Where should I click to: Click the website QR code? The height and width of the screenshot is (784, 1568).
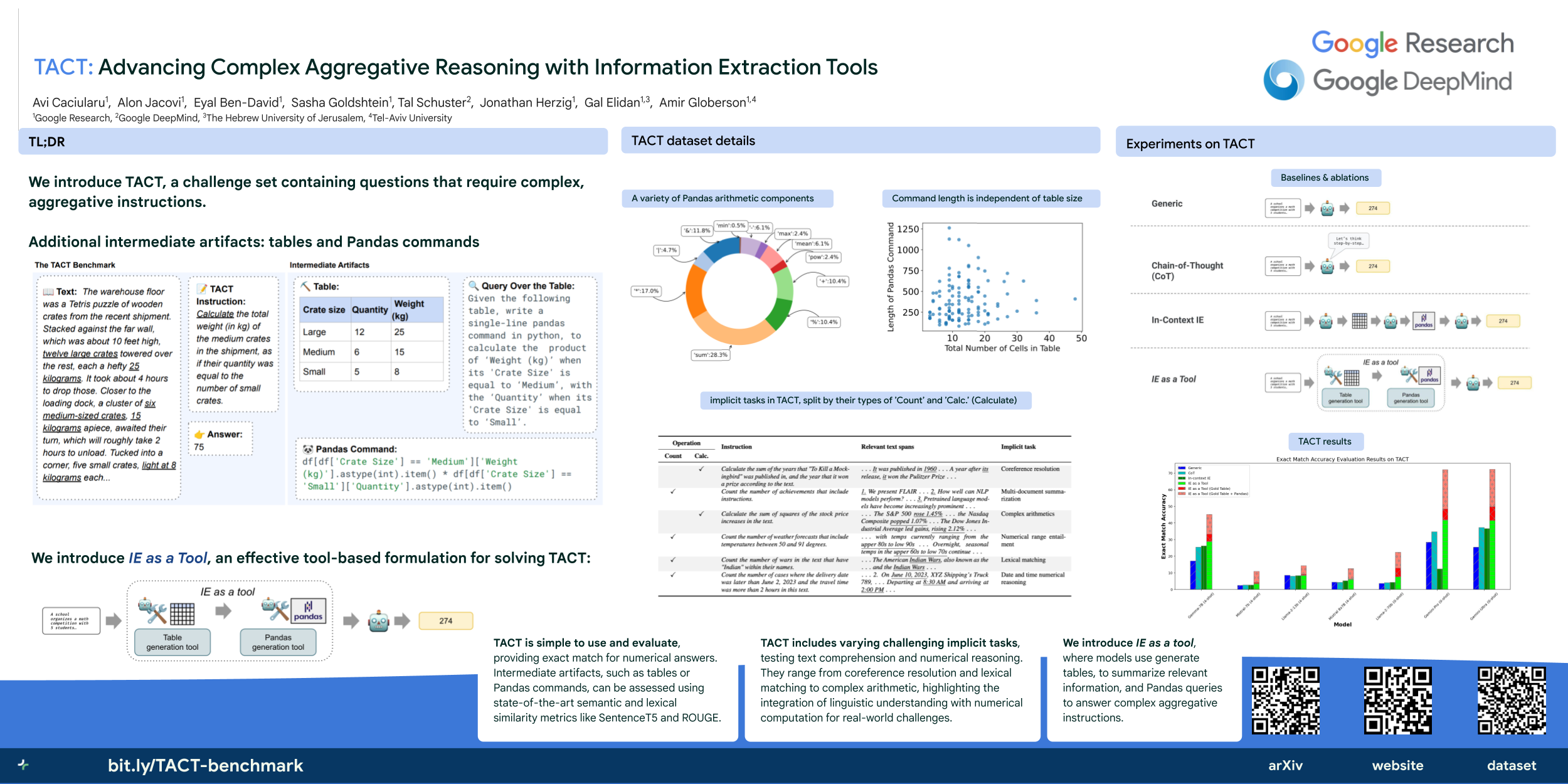coord(1397,700)
